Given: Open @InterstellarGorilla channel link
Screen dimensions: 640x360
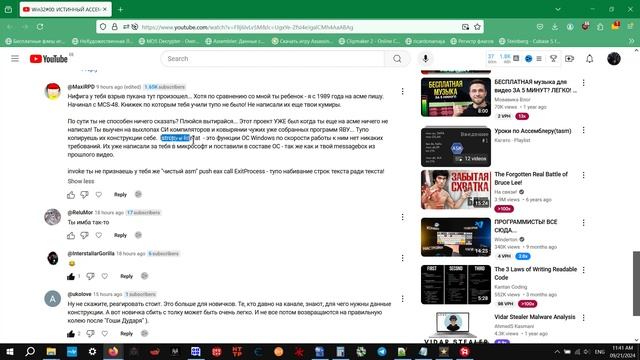Looking at the screenshot, I should pyautogui.click(x=91, y=253).
